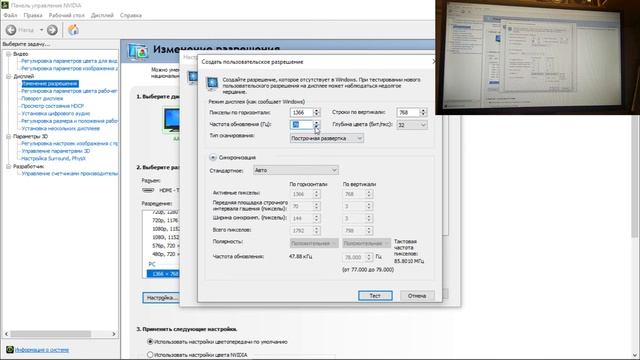Viewport: 640px width, 360px height.
Task: Click the header icon beside Изменение разрешения
Action: [x=138, y=51]
